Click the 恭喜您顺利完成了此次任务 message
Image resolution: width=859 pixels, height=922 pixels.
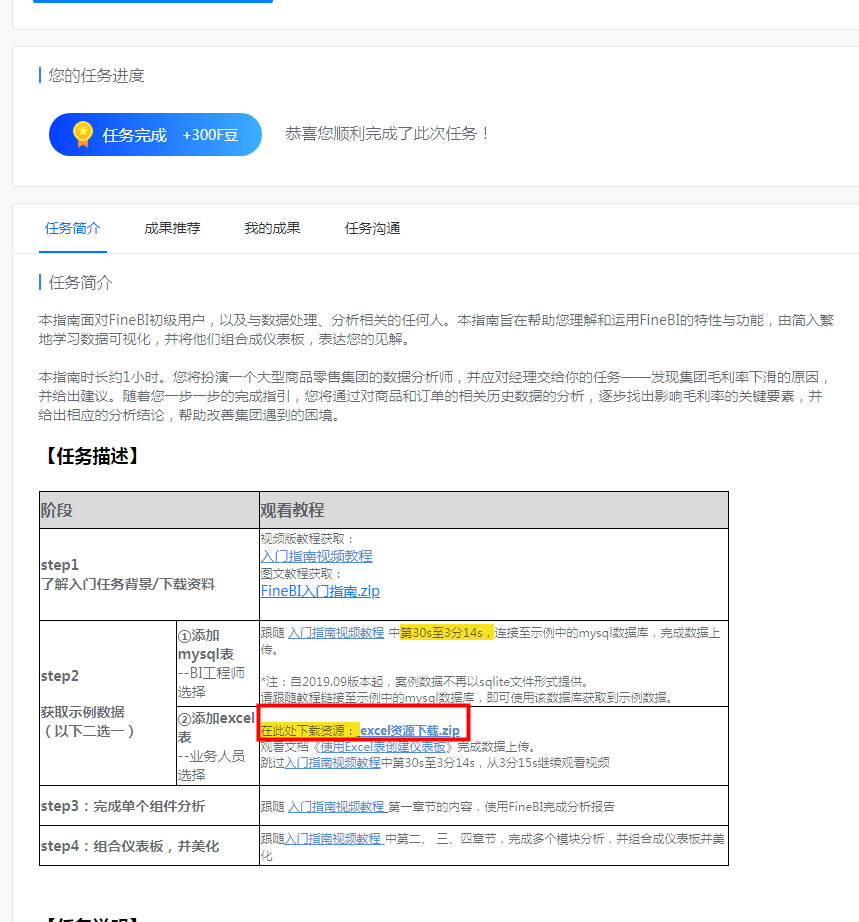[387, 134]
